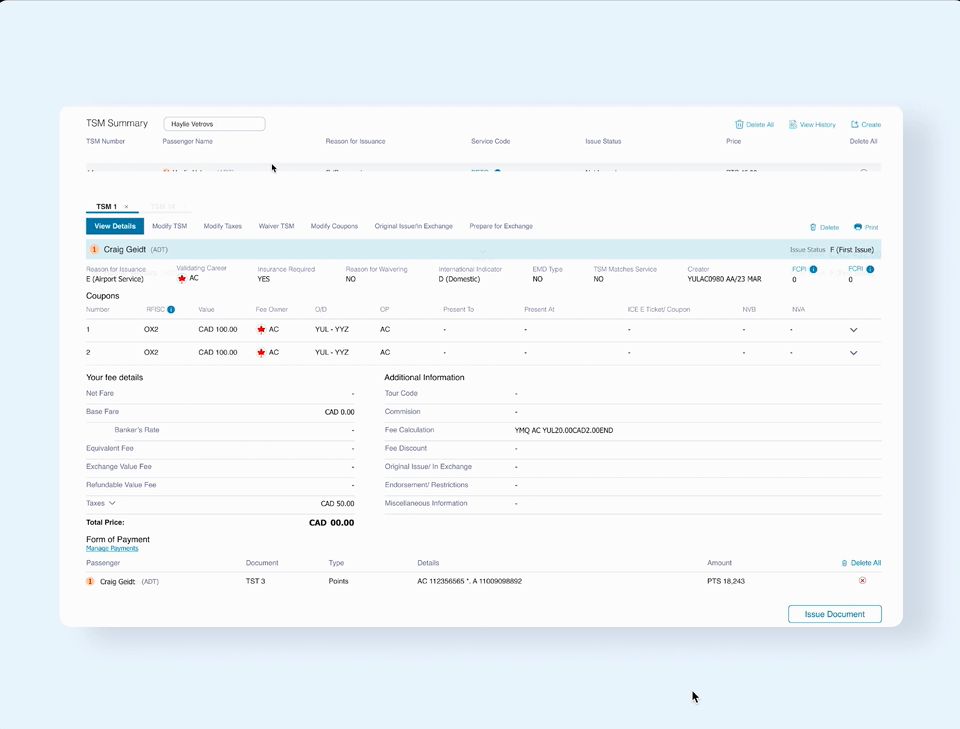Click Issue Status F (First Issue)
Screen dimensions: 960x729
point(852,250)
